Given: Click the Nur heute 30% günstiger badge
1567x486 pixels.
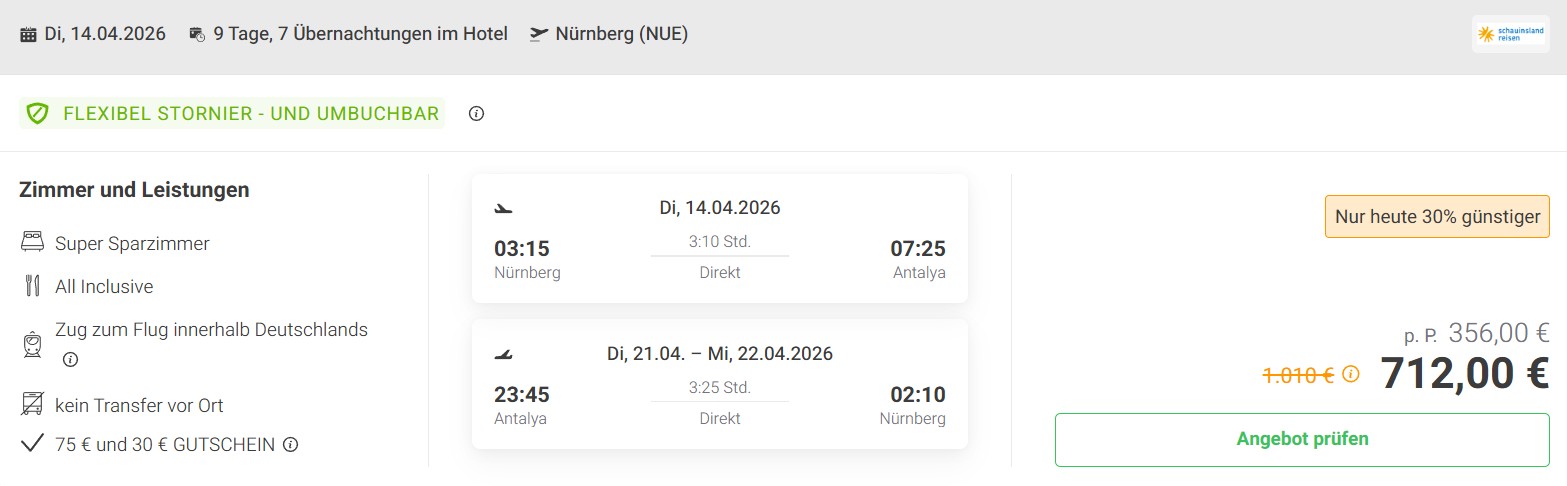Looking at the screenshot, I should click(x=1438, y=216).
